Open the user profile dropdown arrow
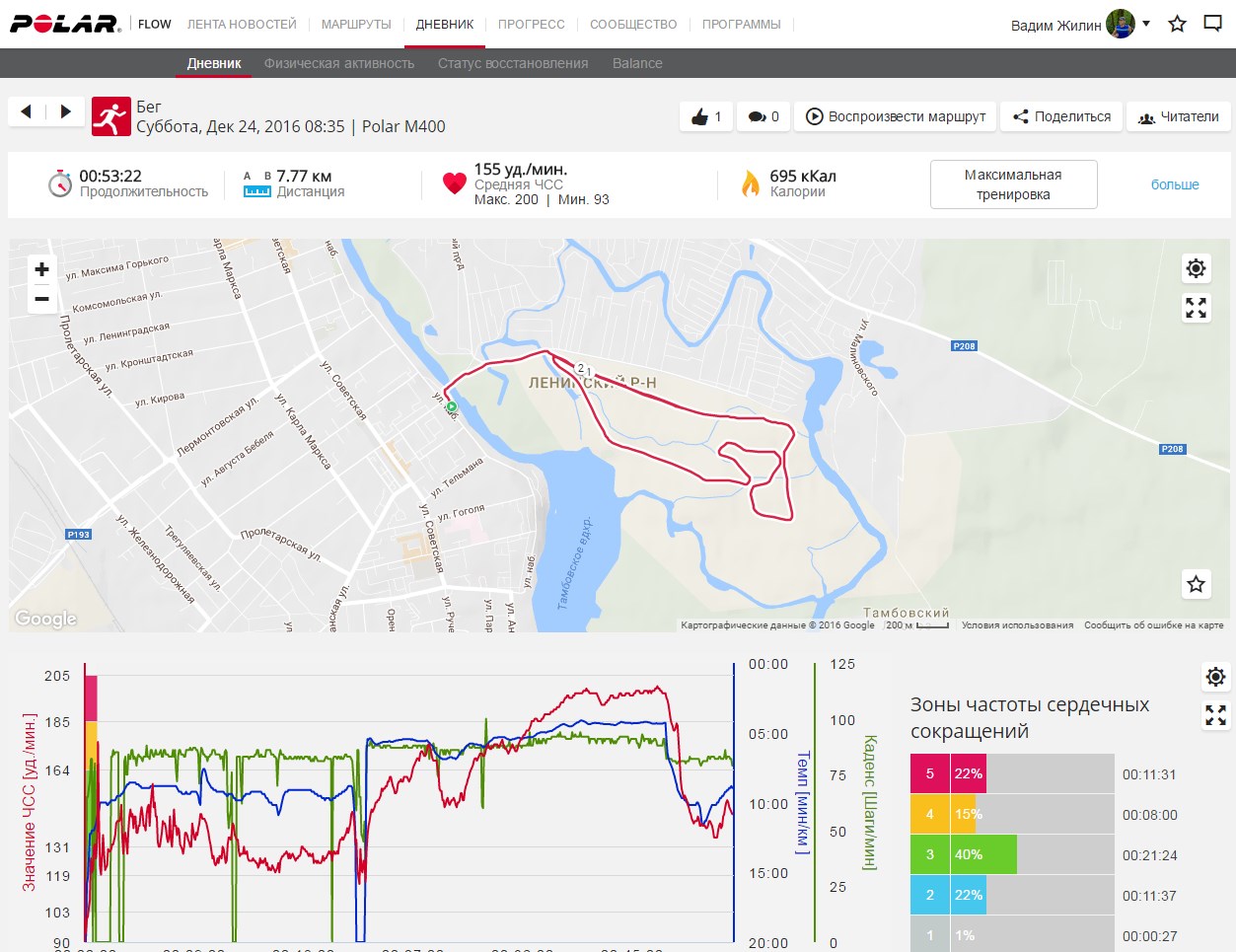This screenshot has height=952, width=1236. [x=1146, y=24]
